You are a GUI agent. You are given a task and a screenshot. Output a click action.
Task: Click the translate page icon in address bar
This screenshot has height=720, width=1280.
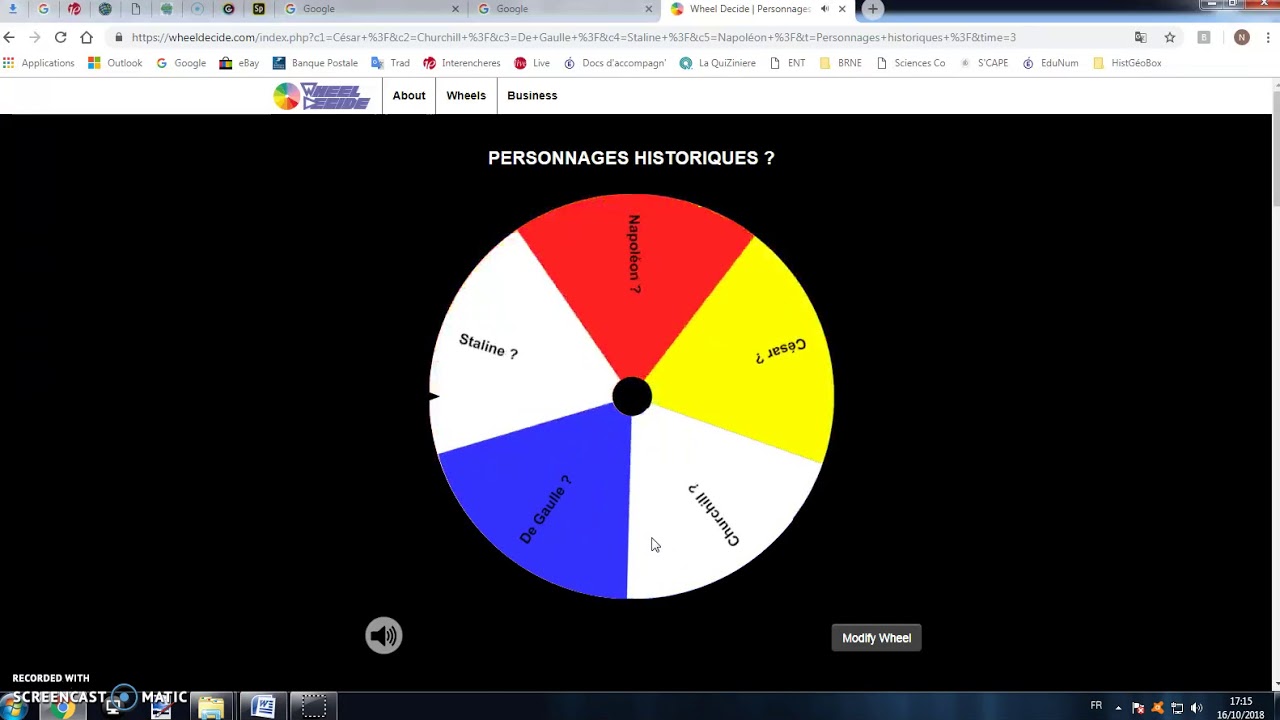coord(1140,37)
